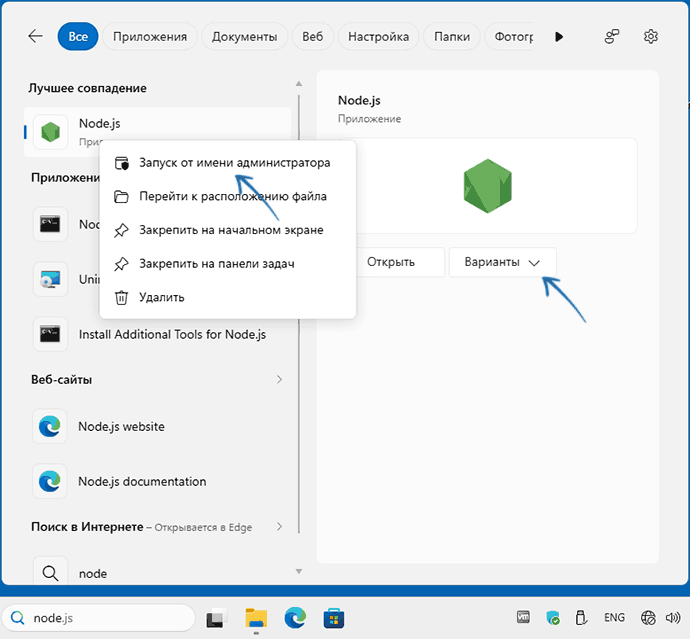
Task: Click the trash icon next to Удалить
Action: [x=121, y=297]
